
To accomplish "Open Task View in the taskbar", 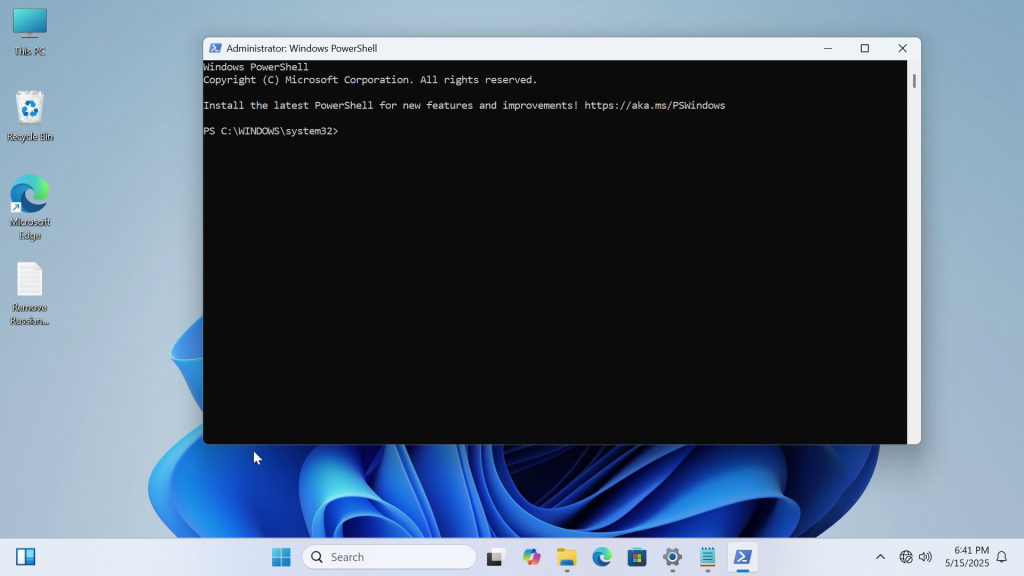I will click(495, 557).
